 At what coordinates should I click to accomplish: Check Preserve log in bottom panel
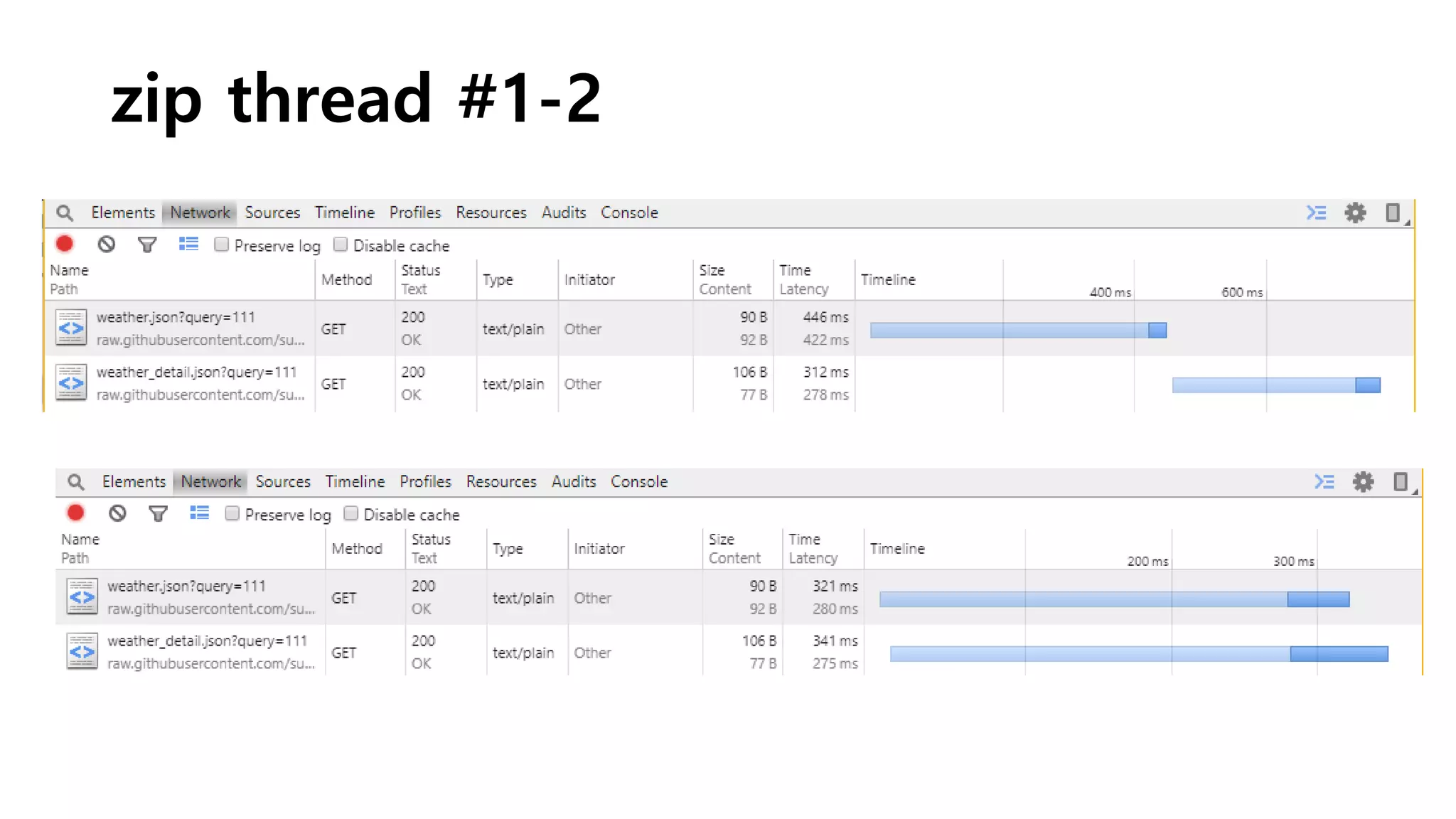pyautogui.click(x=232, y=513)
